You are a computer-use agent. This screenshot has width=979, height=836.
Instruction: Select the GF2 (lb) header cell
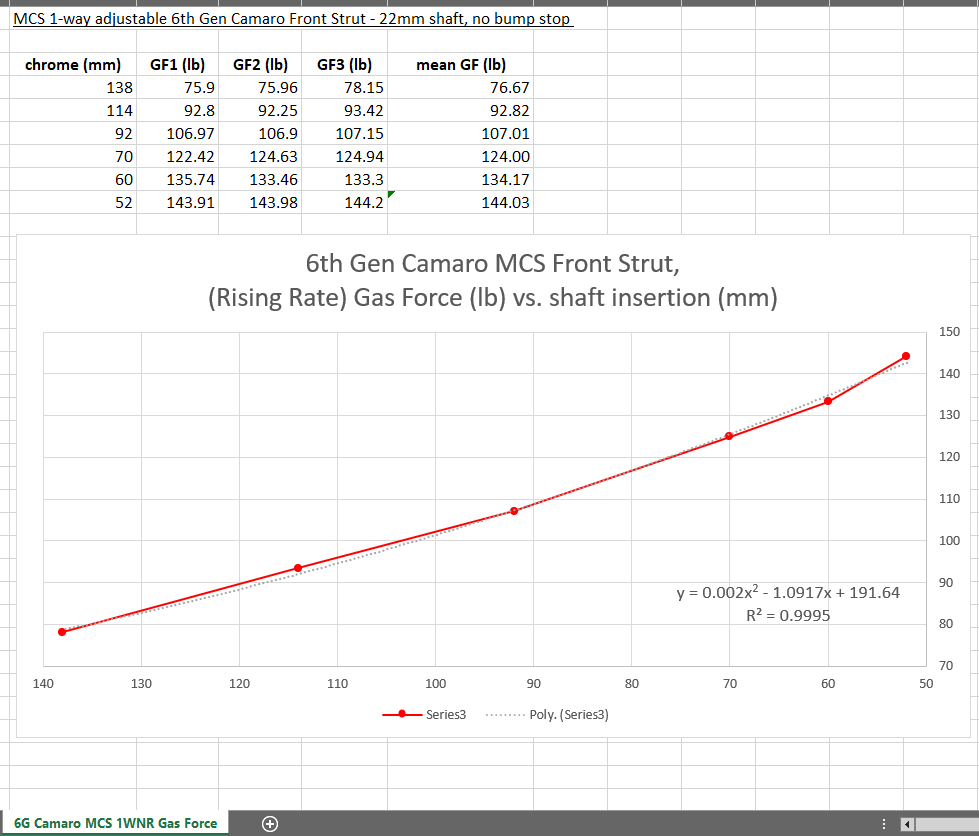(260, 64)
